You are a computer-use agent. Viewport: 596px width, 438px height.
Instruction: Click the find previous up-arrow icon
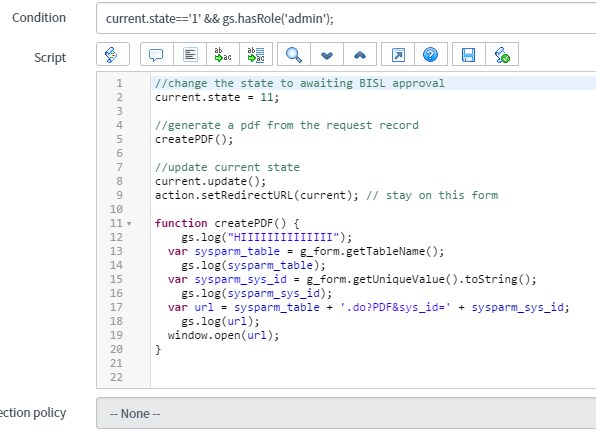point(360,54)
